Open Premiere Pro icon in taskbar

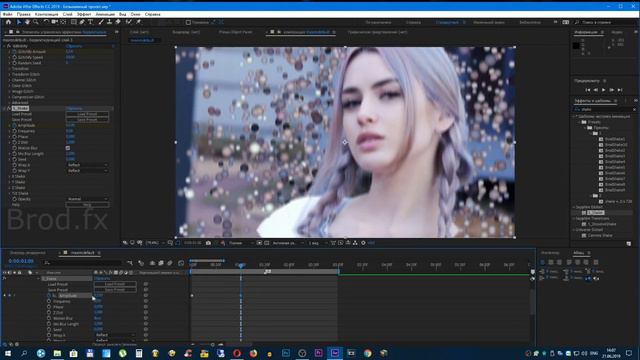pyautogui.click(x=318, y=353)
